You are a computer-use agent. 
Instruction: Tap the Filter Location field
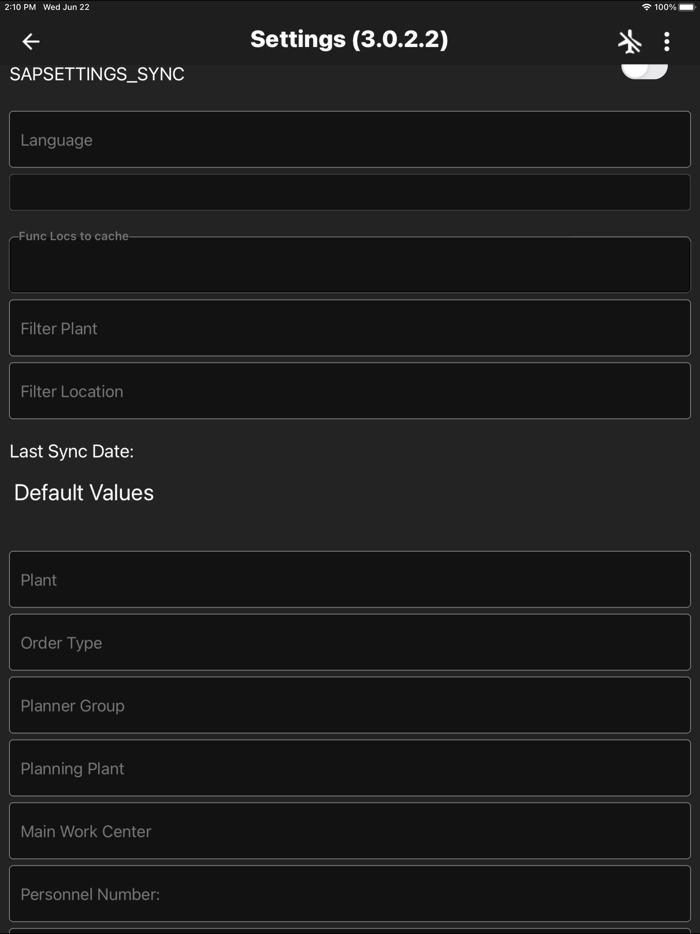(350, 390)
